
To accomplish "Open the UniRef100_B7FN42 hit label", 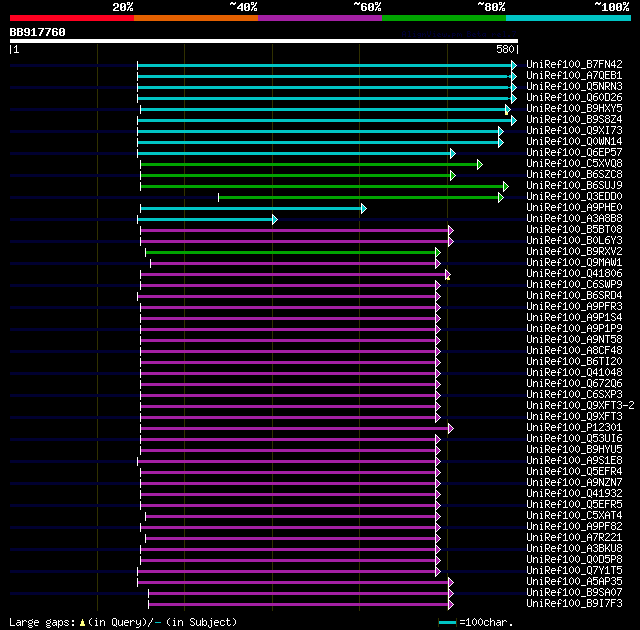I will tap(574, 64).
